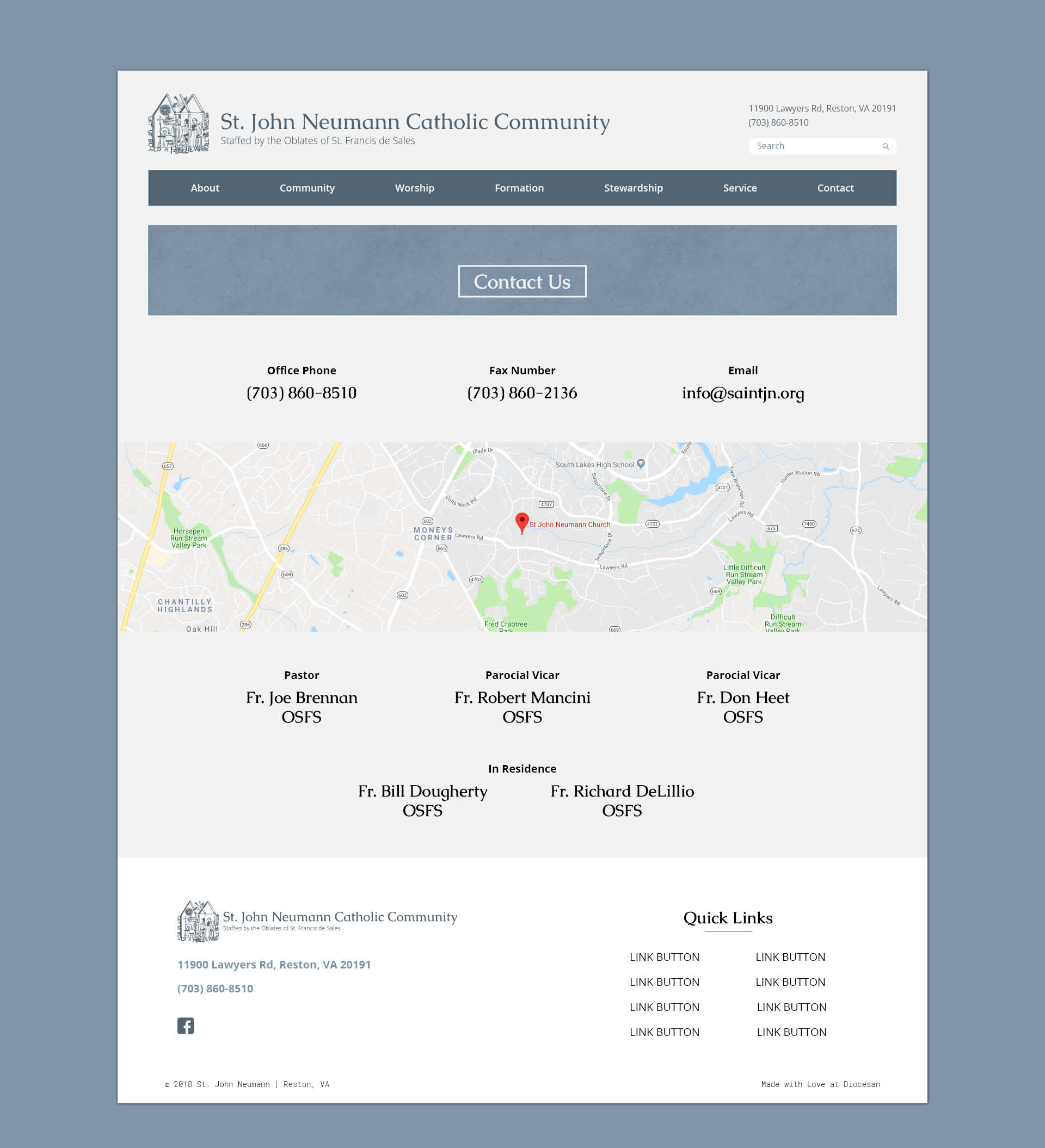Viewport: 1045px width, 1148px height.
Task: Click the office phone number (703) 860-8510
Action: [x=302, y=393]
